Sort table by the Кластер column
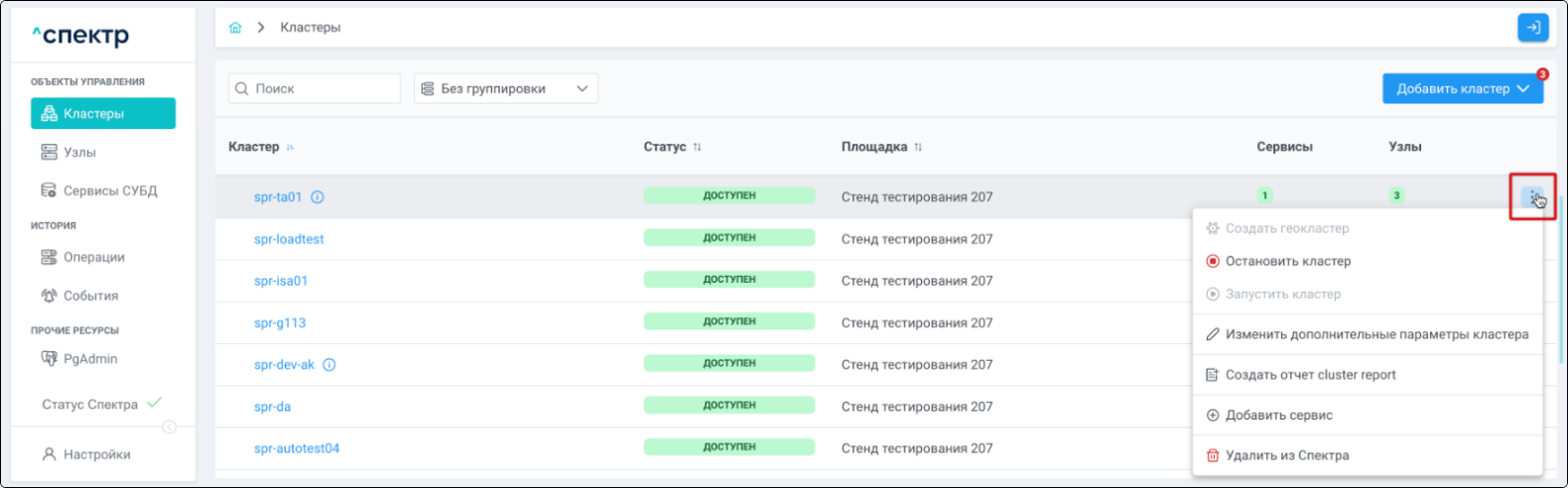Viewport: 1568px width, 488px height. click(x=290, y=148)
